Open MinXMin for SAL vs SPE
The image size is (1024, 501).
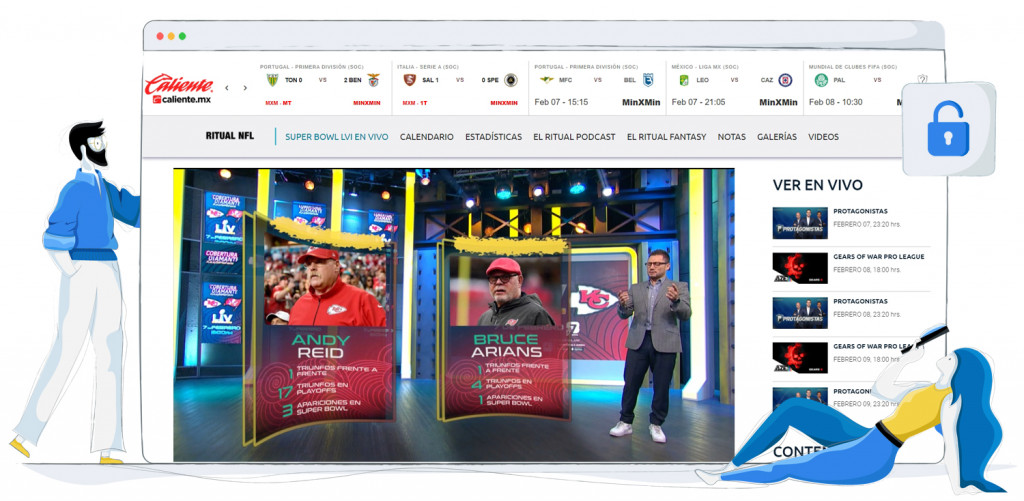504,103
